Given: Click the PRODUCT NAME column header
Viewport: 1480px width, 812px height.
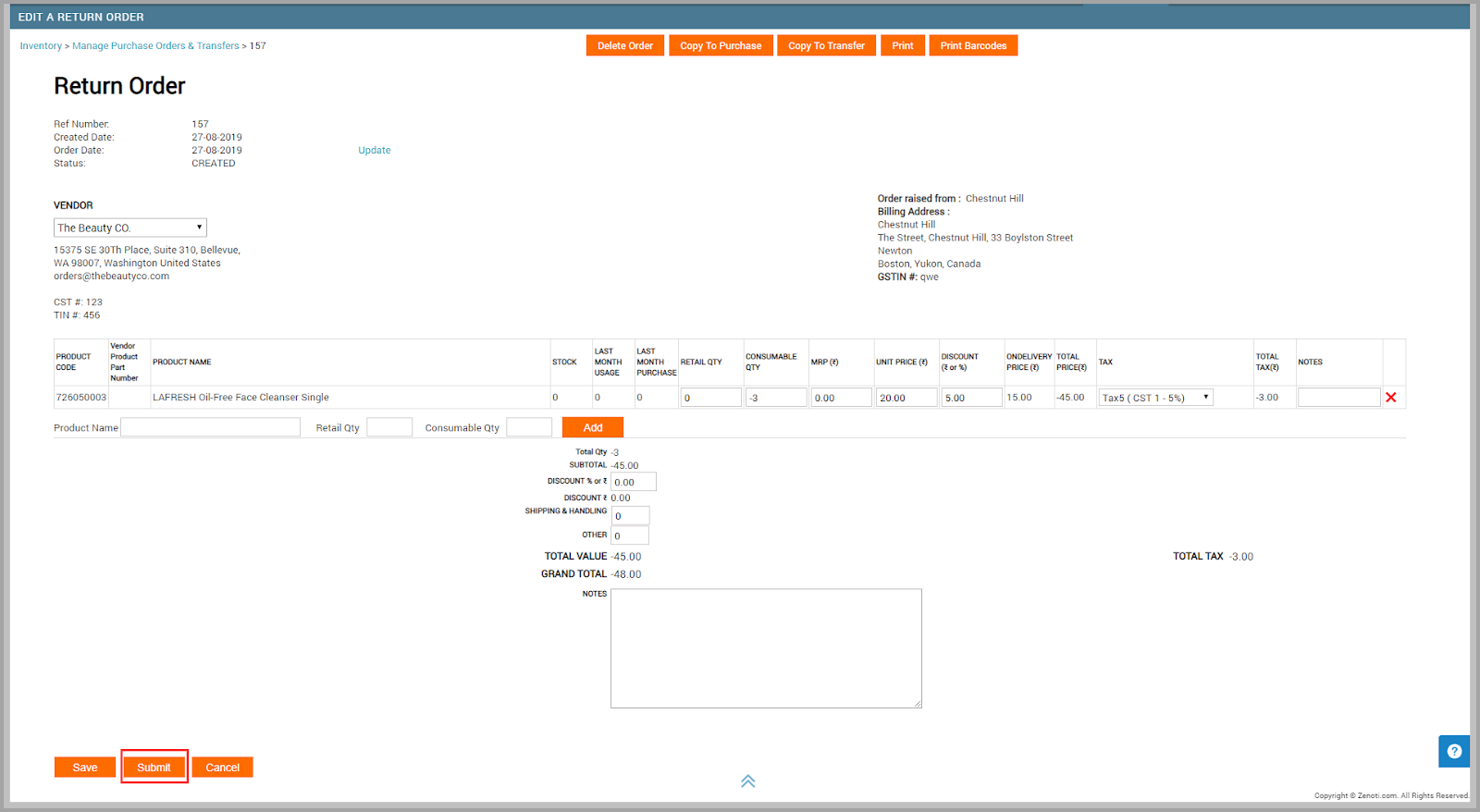Looking at the screenshot, I should pyautogui.click(x=182, y=363).
